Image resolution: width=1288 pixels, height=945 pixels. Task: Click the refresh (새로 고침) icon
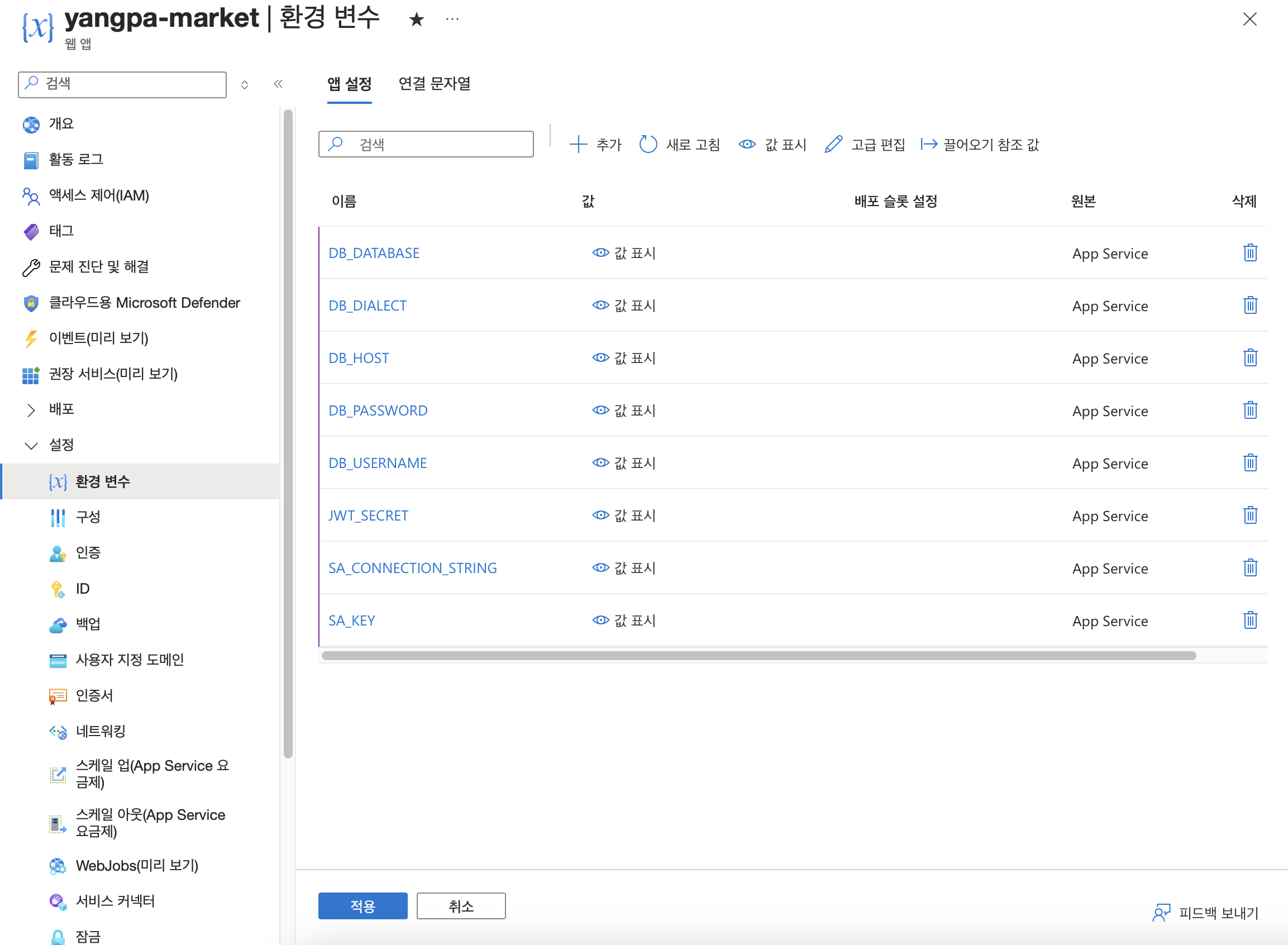(x=647, y=145)
